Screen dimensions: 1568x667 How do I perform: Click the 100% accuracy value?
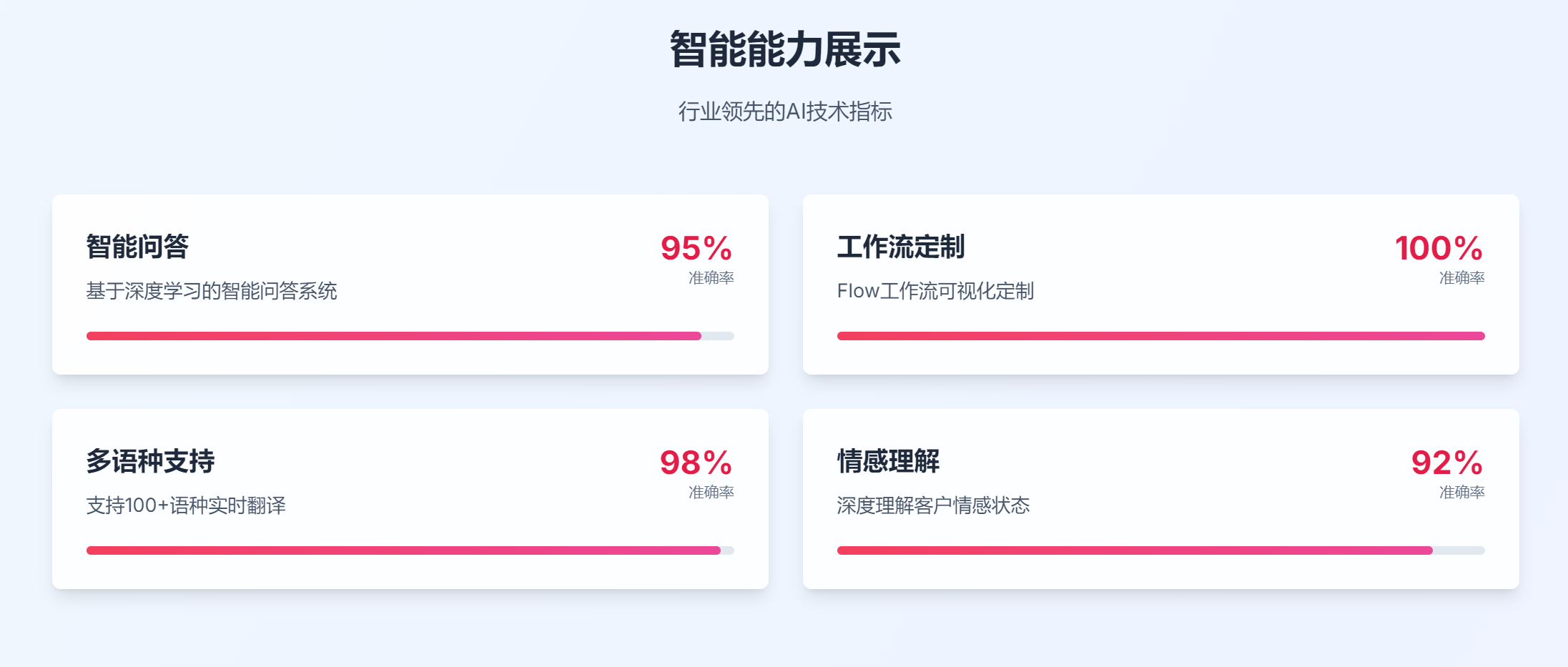point(1439,248)
